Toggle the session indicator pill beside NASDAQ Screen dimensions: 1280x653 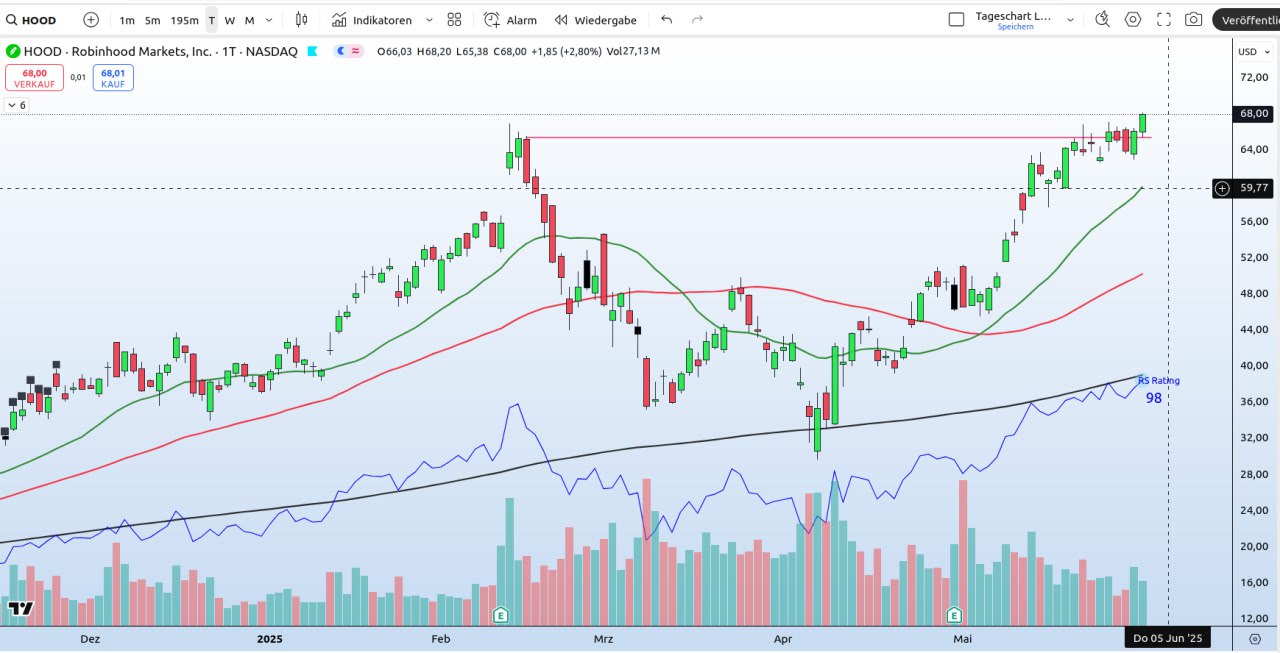[x=342, y=51]
